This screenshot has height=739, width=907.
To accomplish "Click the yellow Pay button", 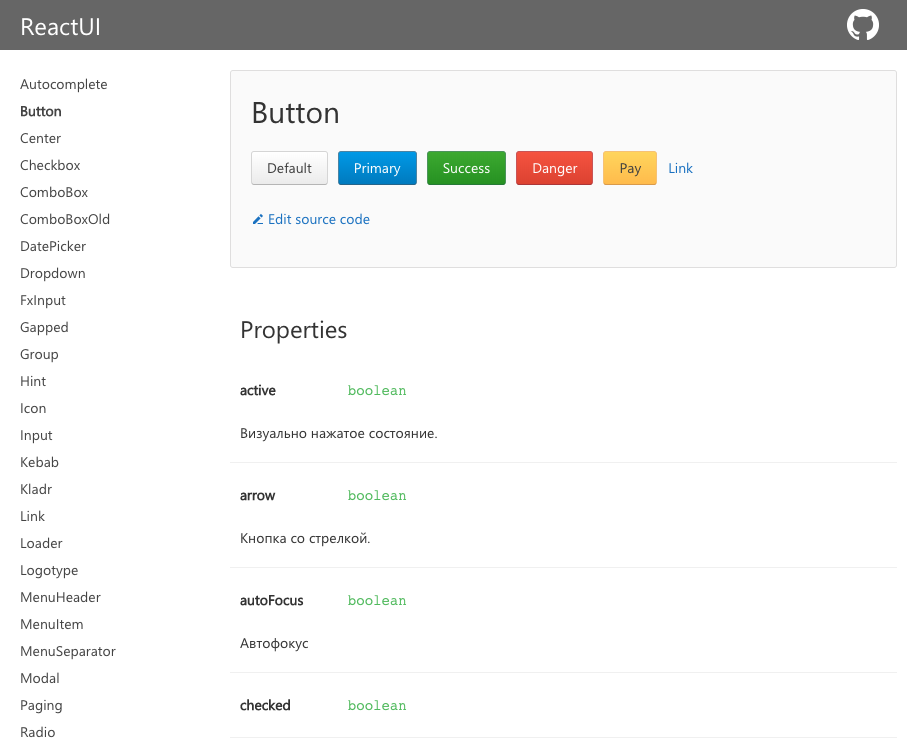I will coord(630,168).
